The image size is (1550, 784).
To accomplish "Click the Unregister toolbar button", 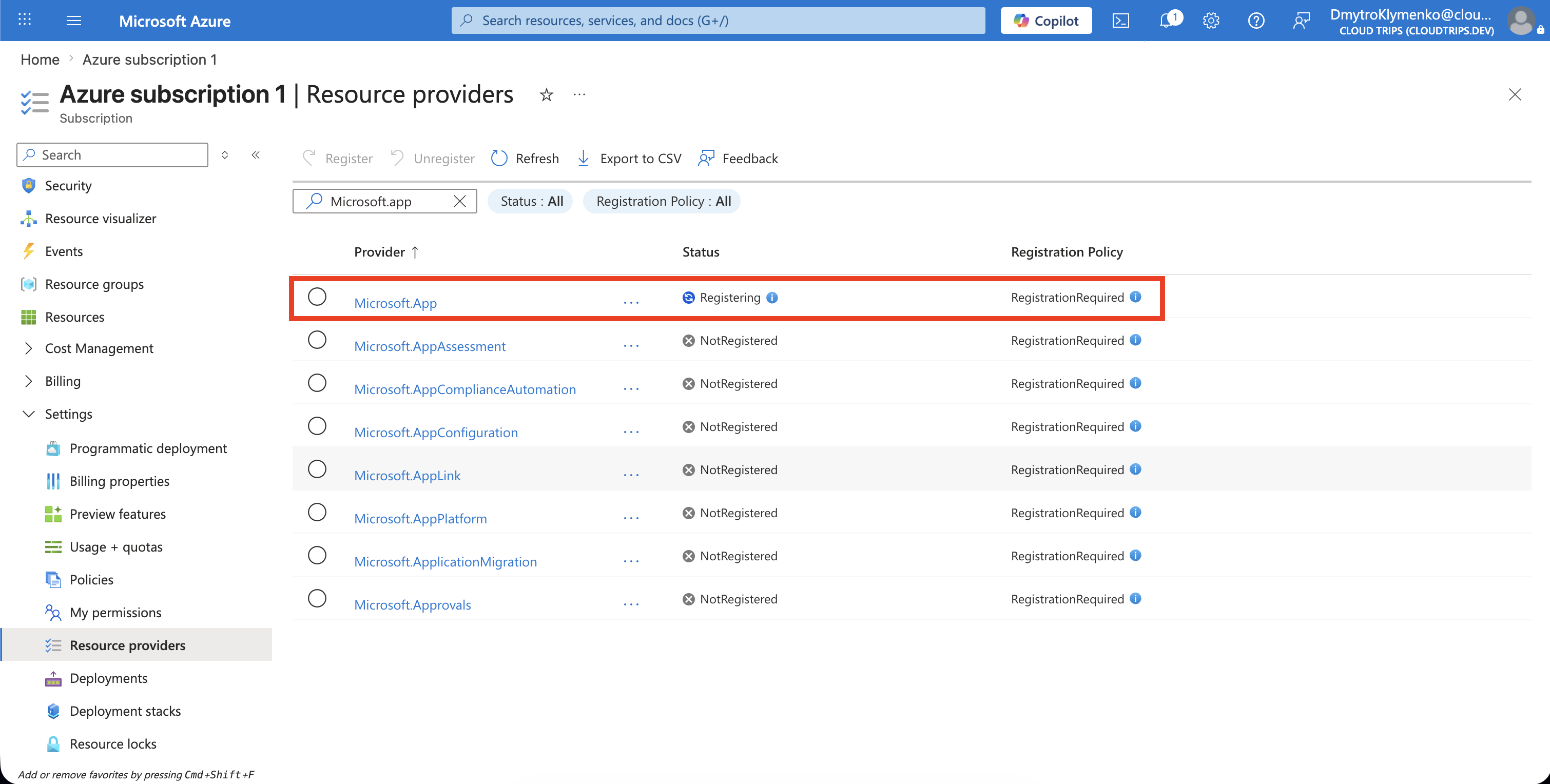I will 432,158.
